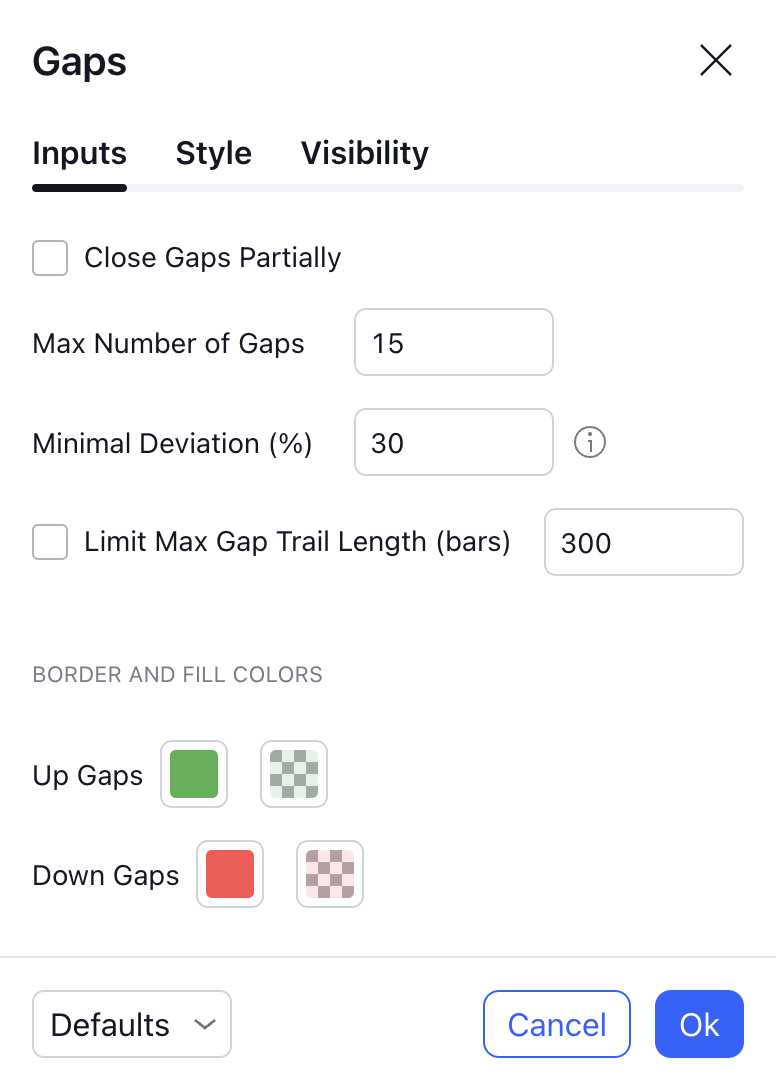Click the Close Gaps Partially label
776x1086 pixels.
212,258
